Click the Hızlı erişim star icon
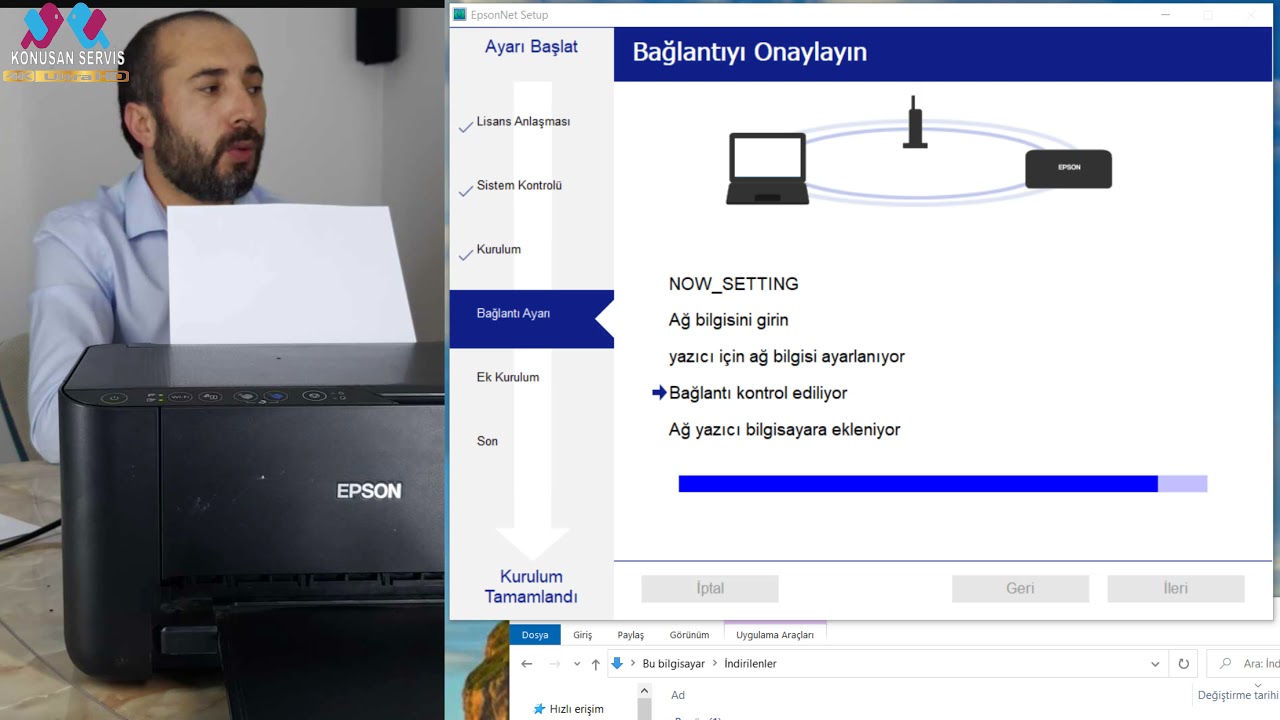Viewport: 1280px width, 720px height. (x=539, y=709)
